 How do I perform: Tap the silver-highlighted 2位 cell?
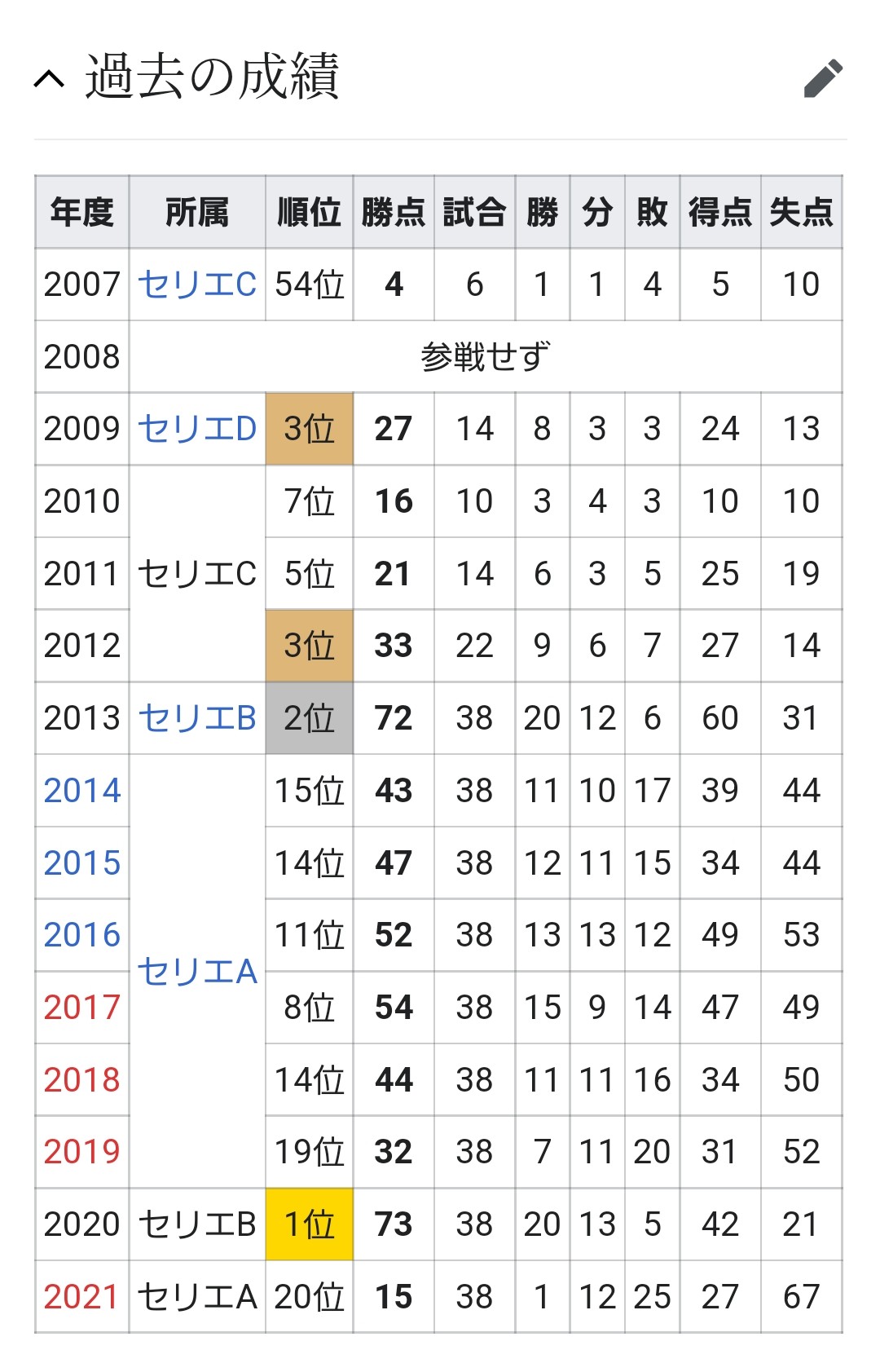pos(310,718)
